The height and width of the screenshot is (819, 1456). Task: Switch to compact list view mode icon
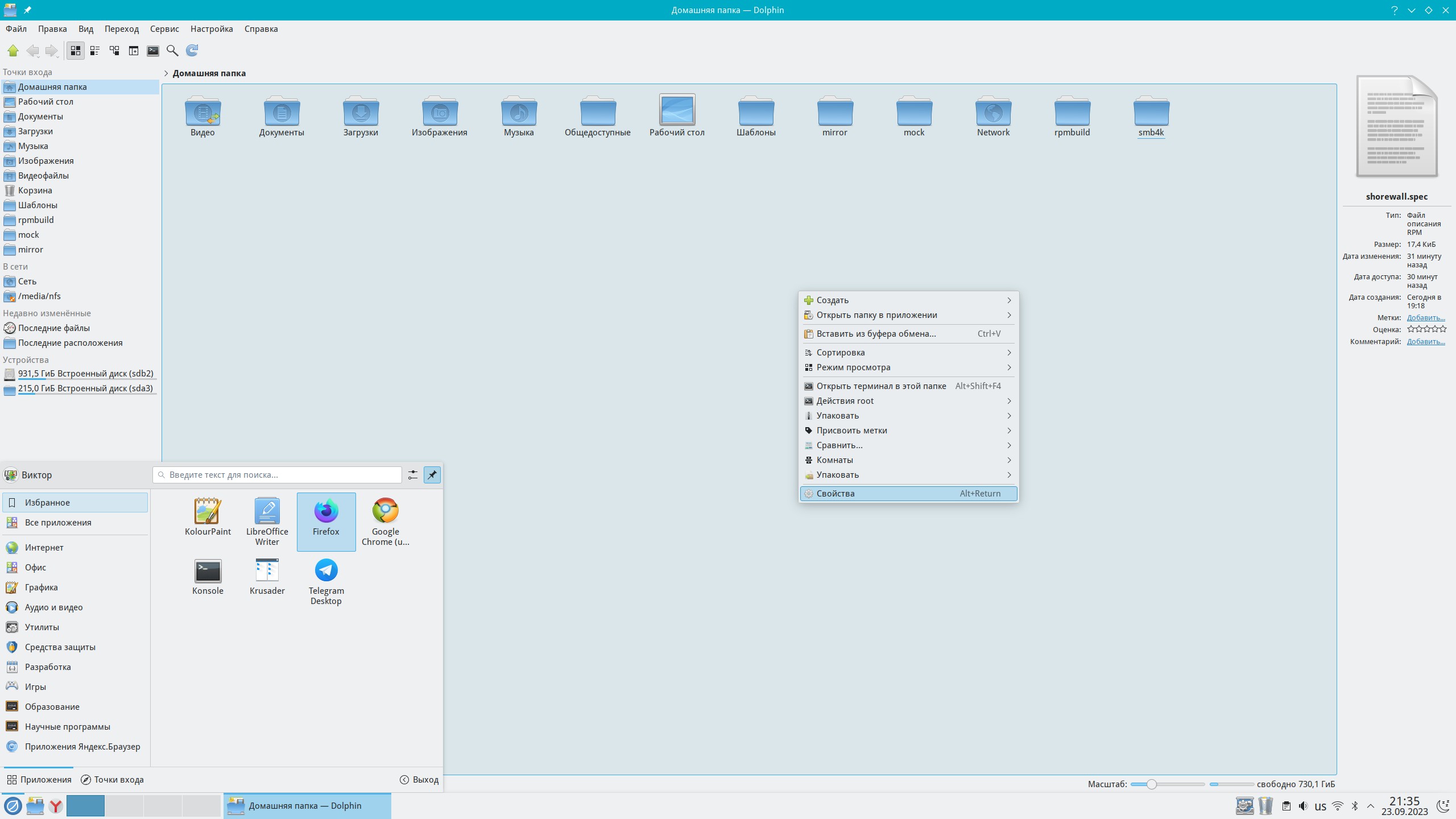[95, 51]
